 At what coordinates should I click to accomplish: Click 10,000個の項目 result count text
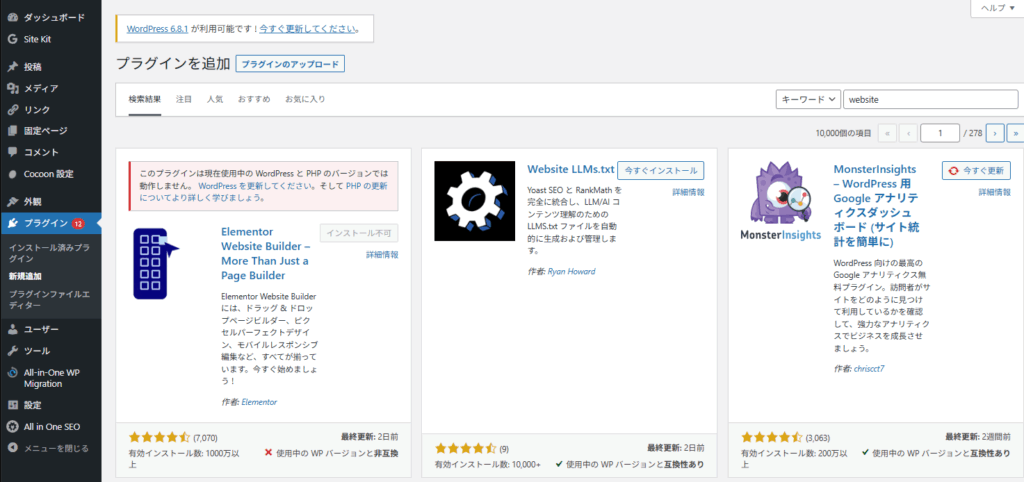pyautogui.click(x=843, y=133)
